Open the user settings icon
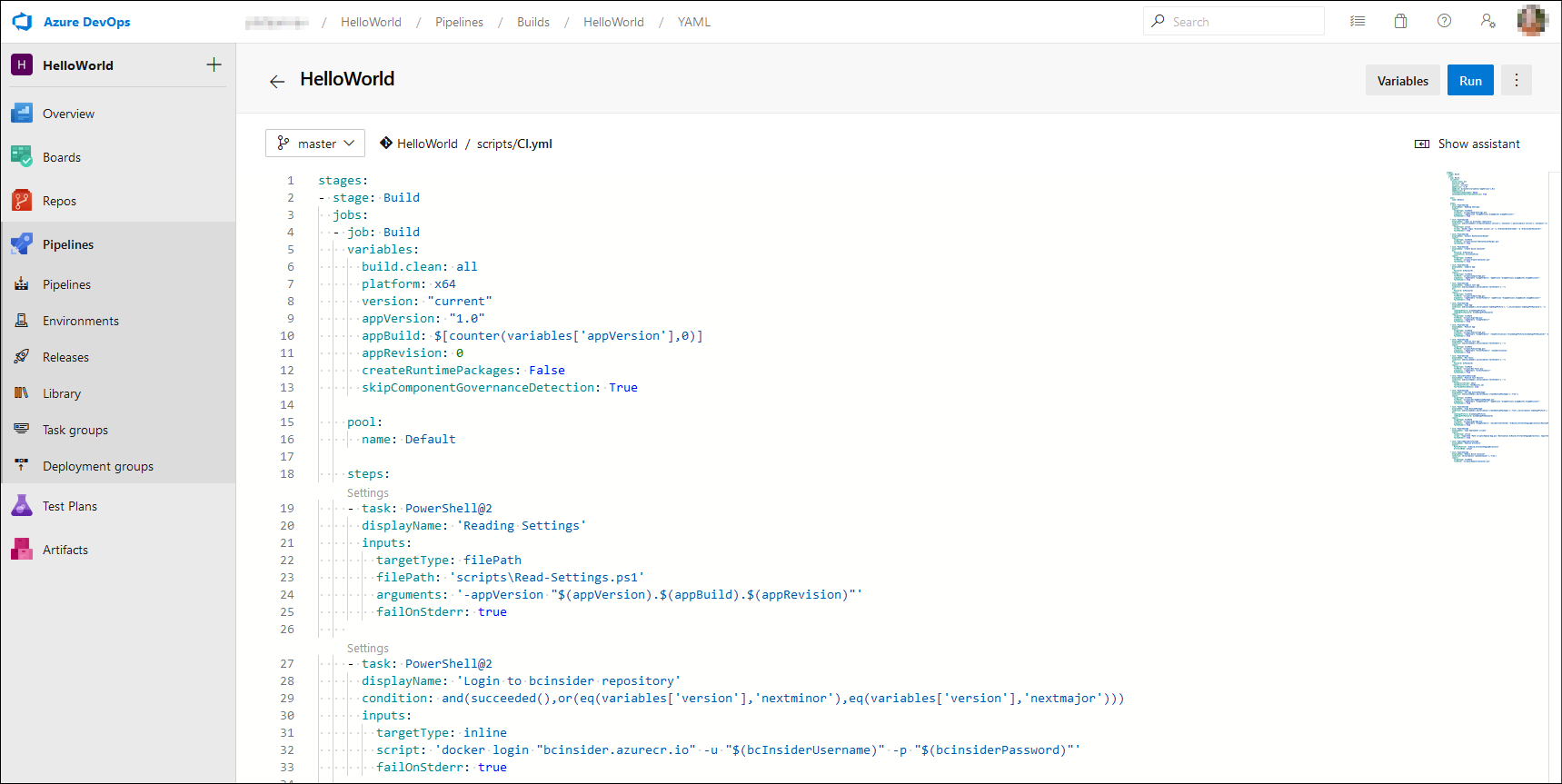The height and width of the screenshot is (784, 1562). pos(1487,21)
